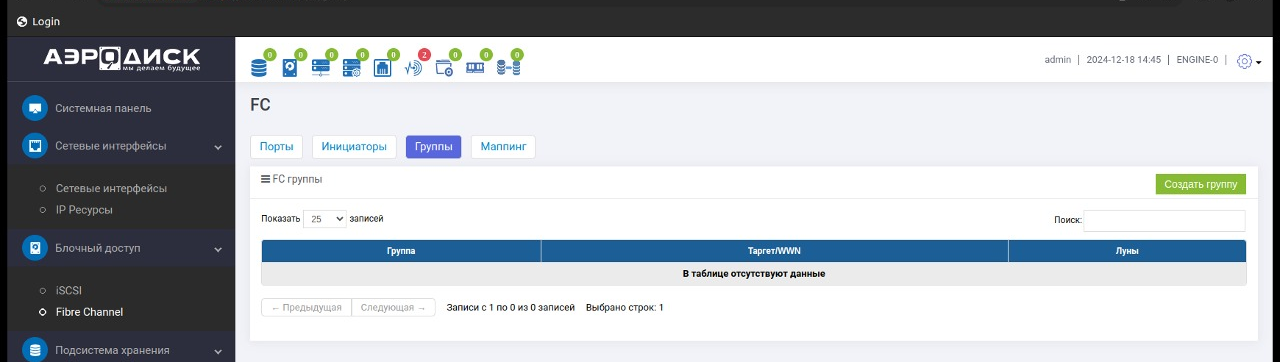Click the Блочный доступ section icon

(x=35, y=247)
